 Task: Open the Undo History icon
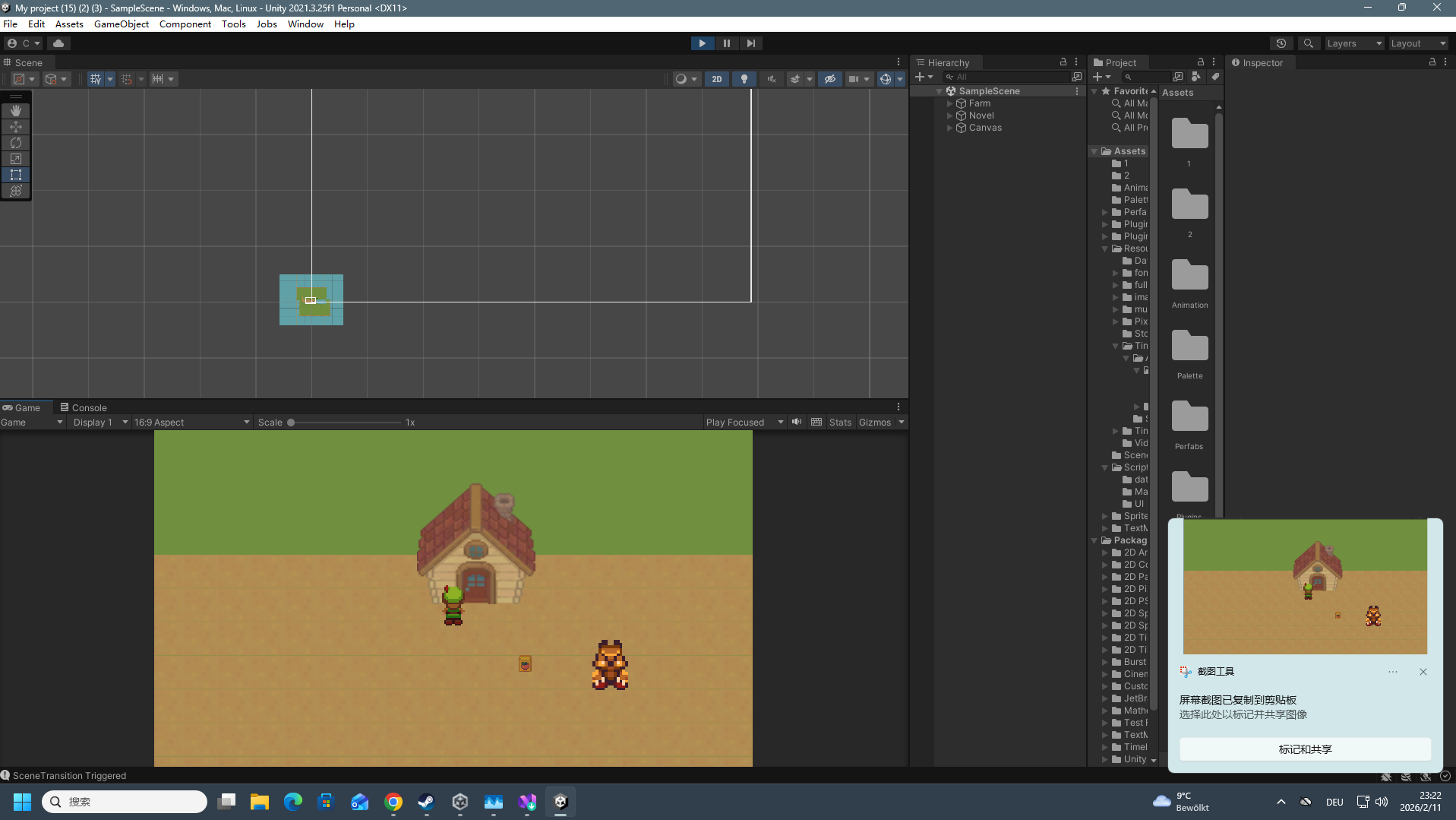tap(1281, 43)
